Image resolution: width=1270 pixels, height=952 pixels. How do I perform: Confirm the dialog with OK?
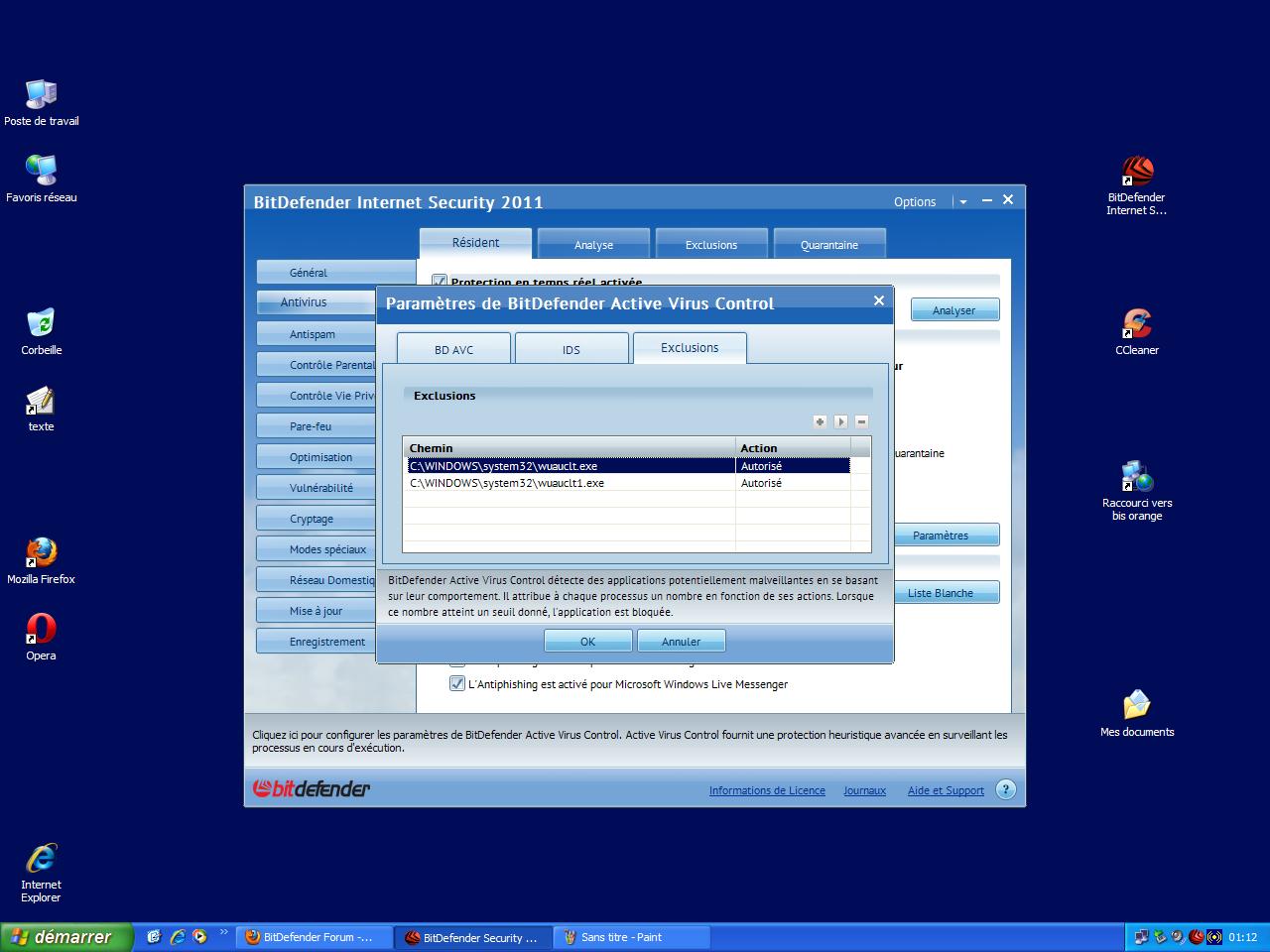[587, 641]
